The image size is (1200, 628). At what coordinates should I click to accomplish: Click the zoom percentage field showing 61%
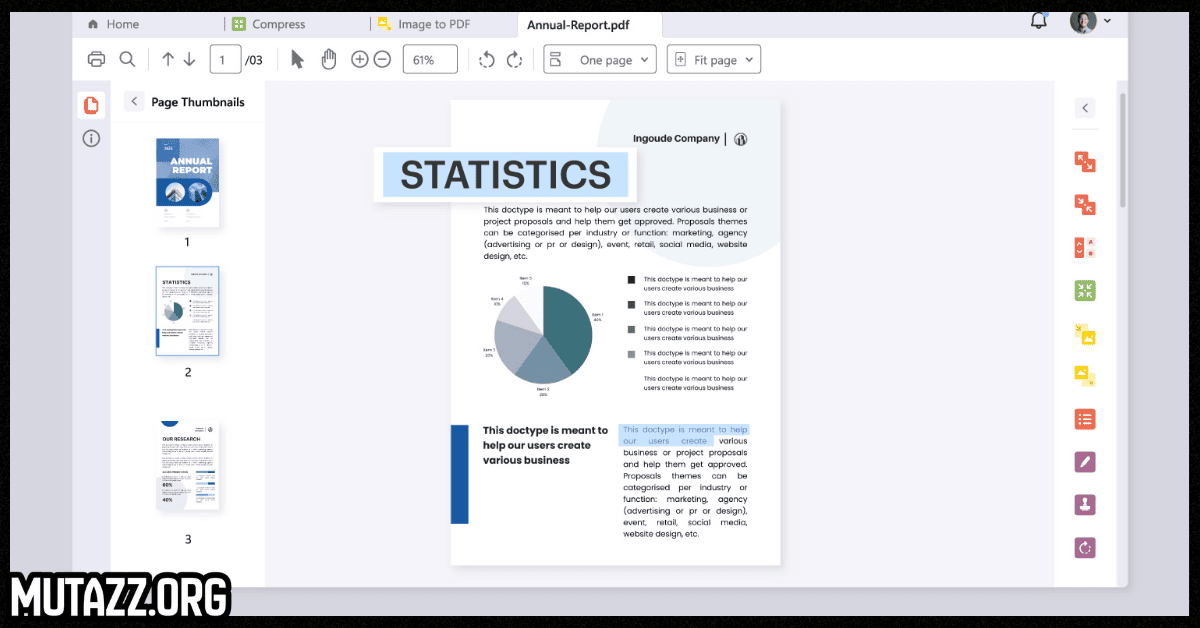point(430,60)
